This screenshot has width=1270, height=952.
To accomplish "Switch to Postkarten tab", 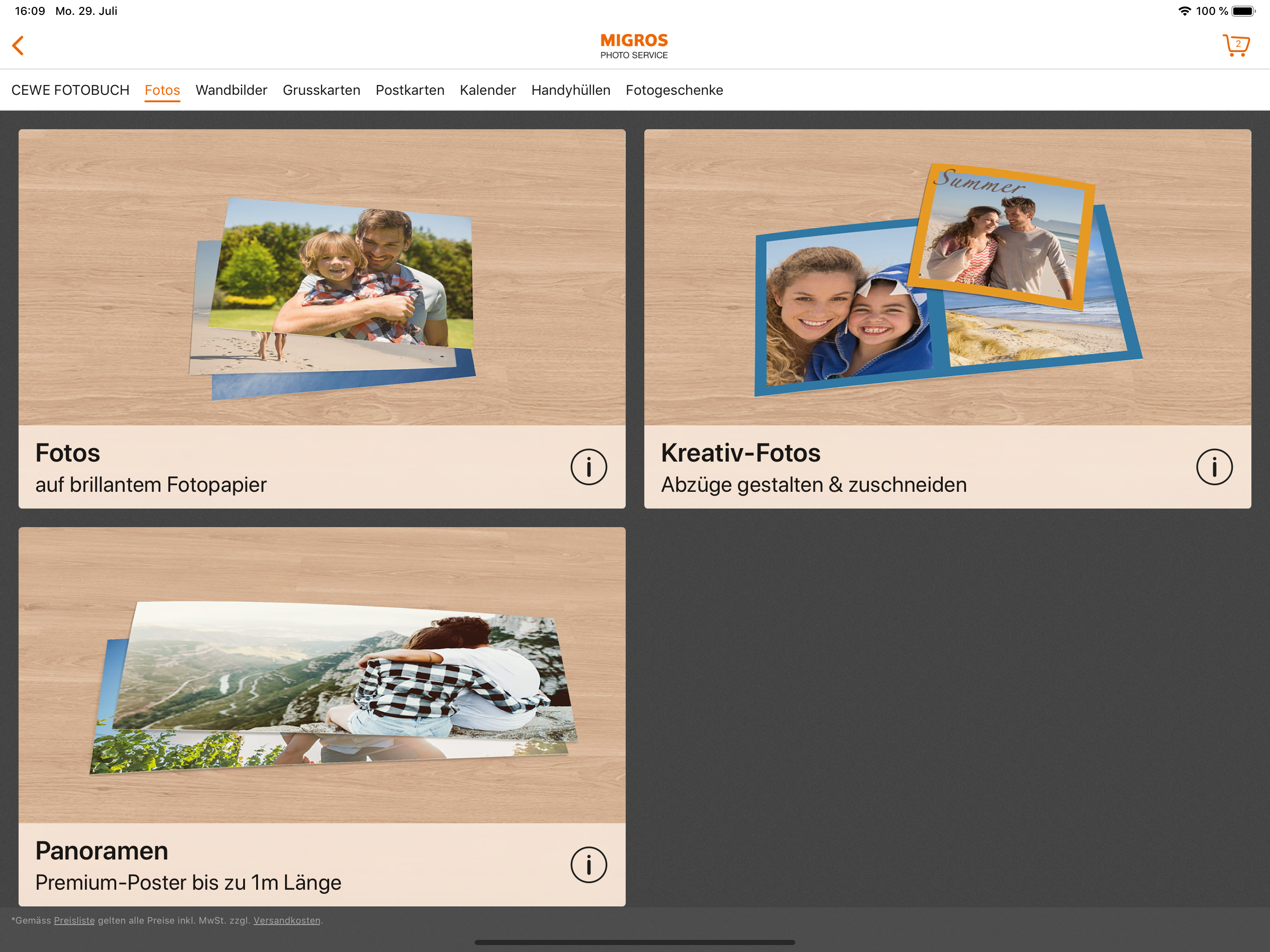I will 410,90.
